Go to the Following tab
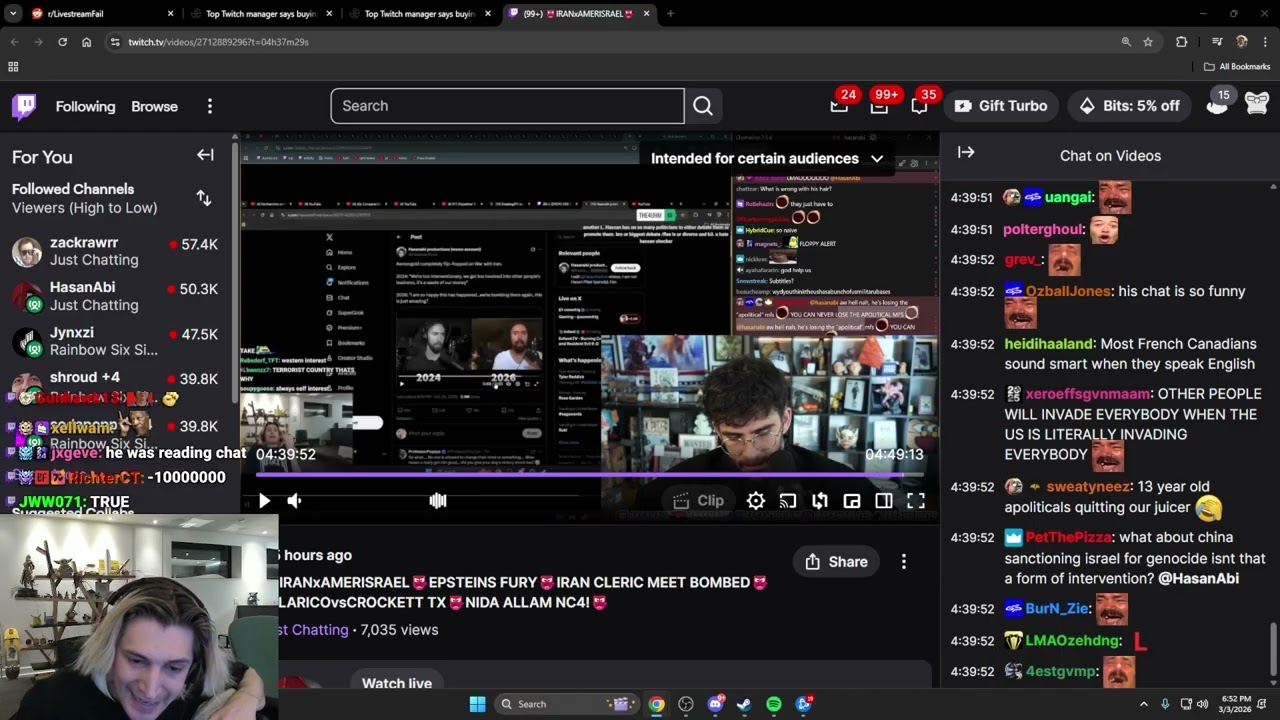 (85, 106)
